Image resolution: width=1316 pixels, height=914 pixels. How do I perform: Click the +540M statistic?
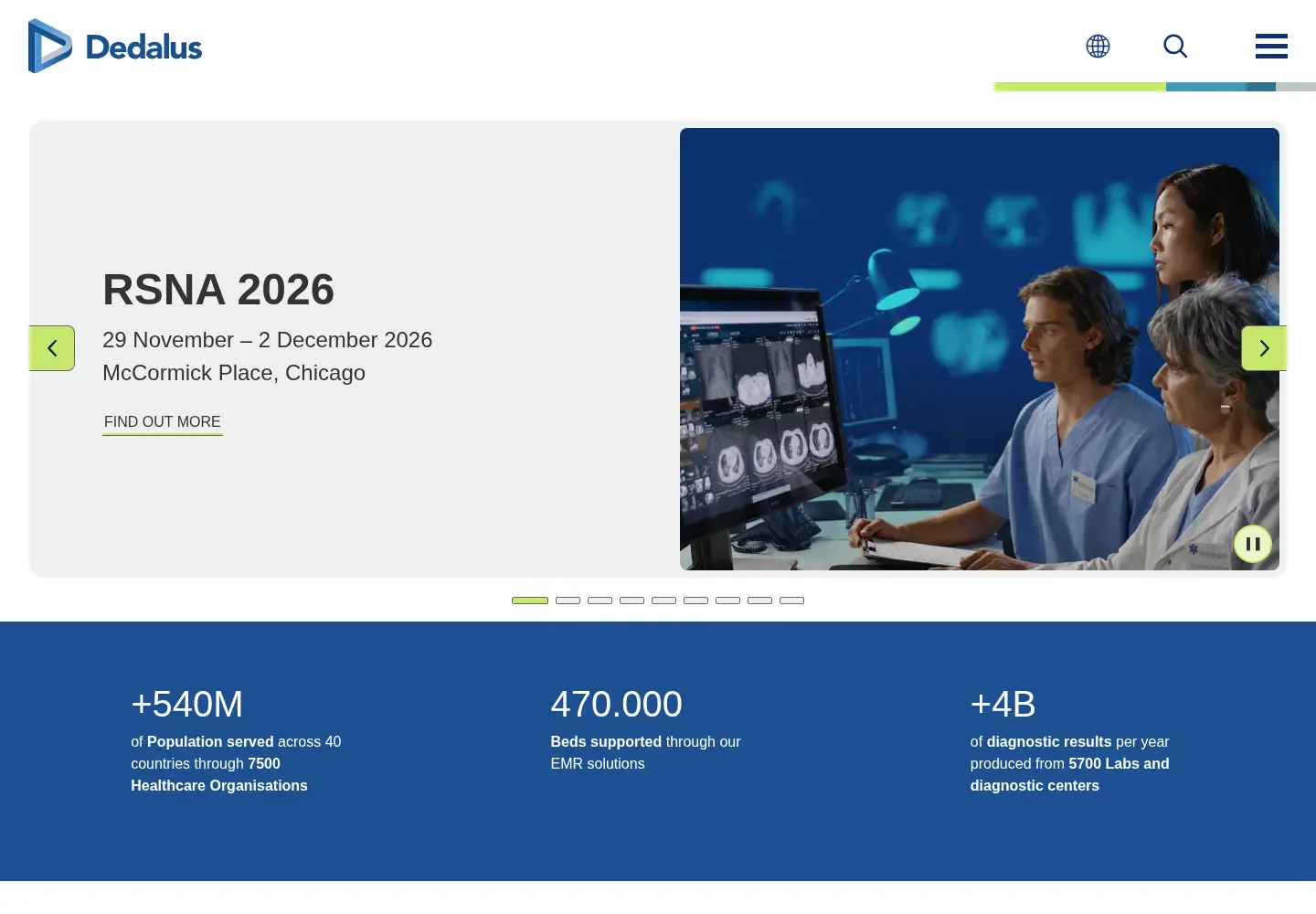click(187, 705)
